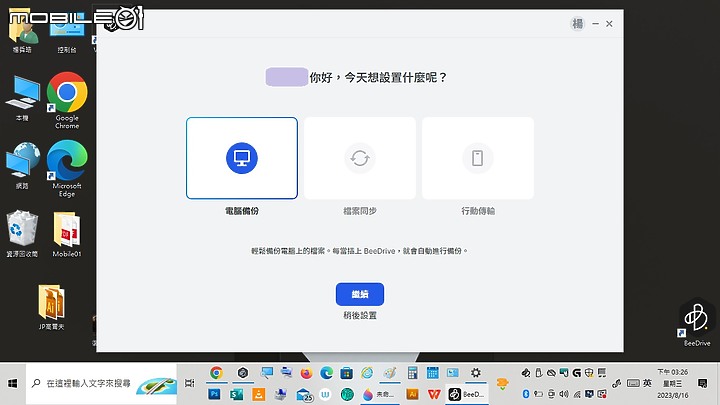
Task: Open the Google Chrome desktop shortcut
Action: [x=67, y=101]
